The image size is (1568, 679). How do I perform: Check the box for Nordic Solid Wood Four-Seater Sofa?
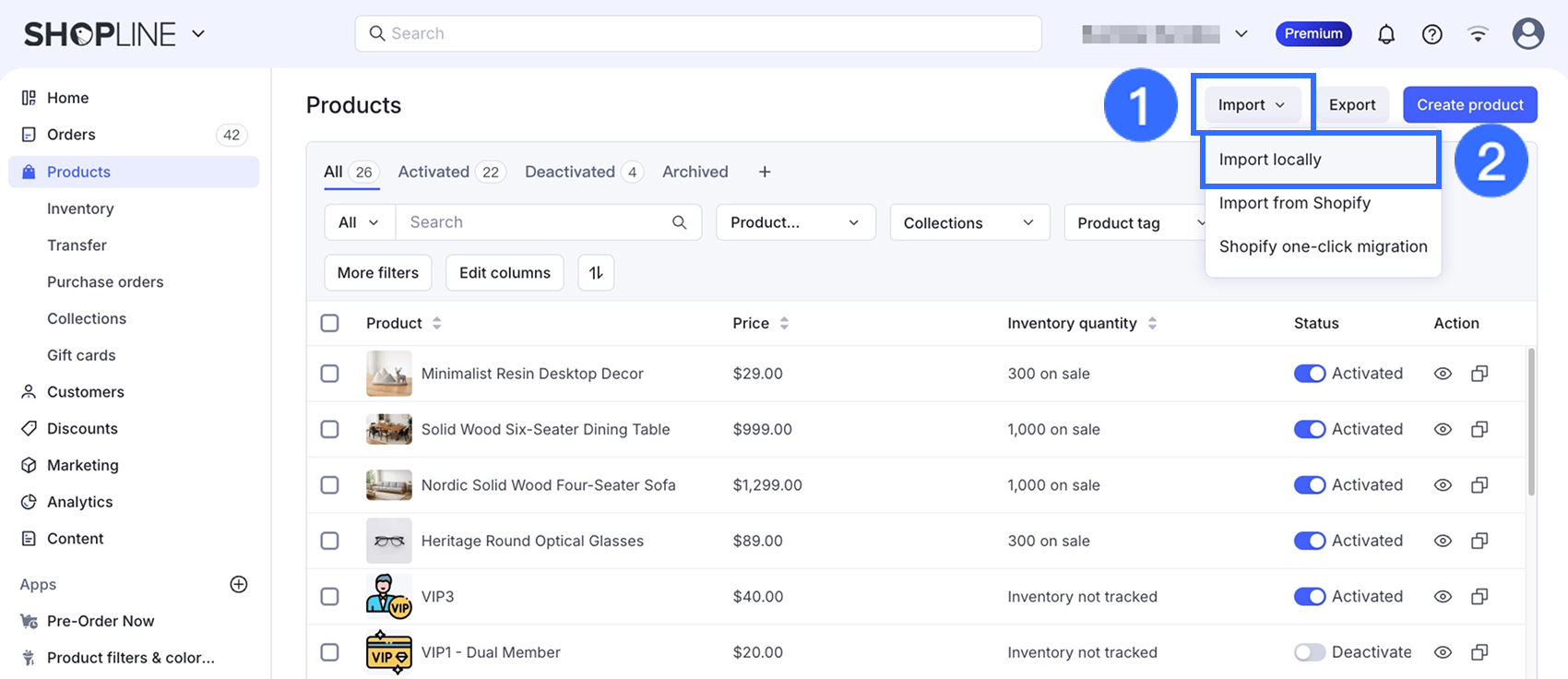tap(329, 485)
